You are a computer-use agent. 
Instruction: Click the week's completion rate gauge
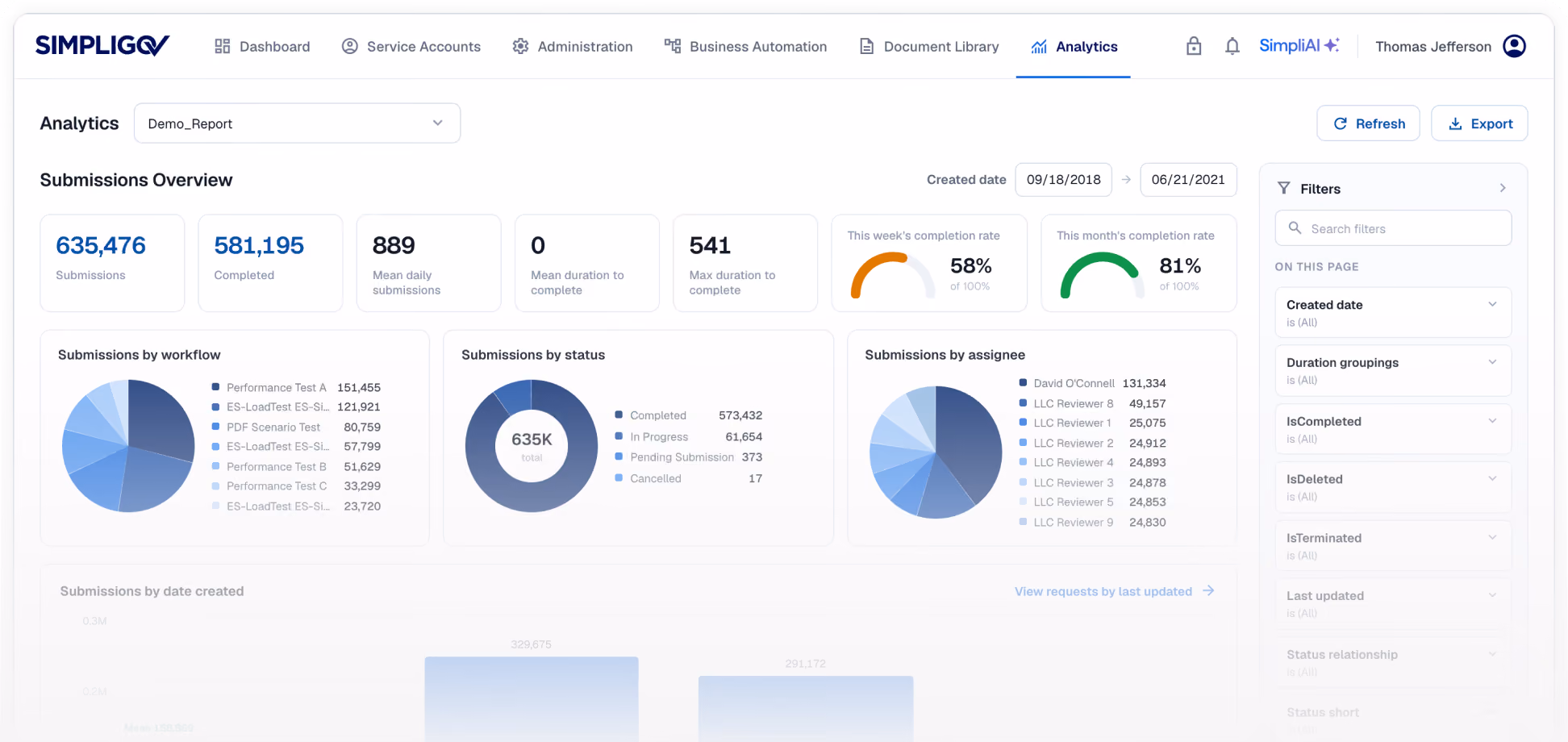pyautogui.click(x=894, y=276)
